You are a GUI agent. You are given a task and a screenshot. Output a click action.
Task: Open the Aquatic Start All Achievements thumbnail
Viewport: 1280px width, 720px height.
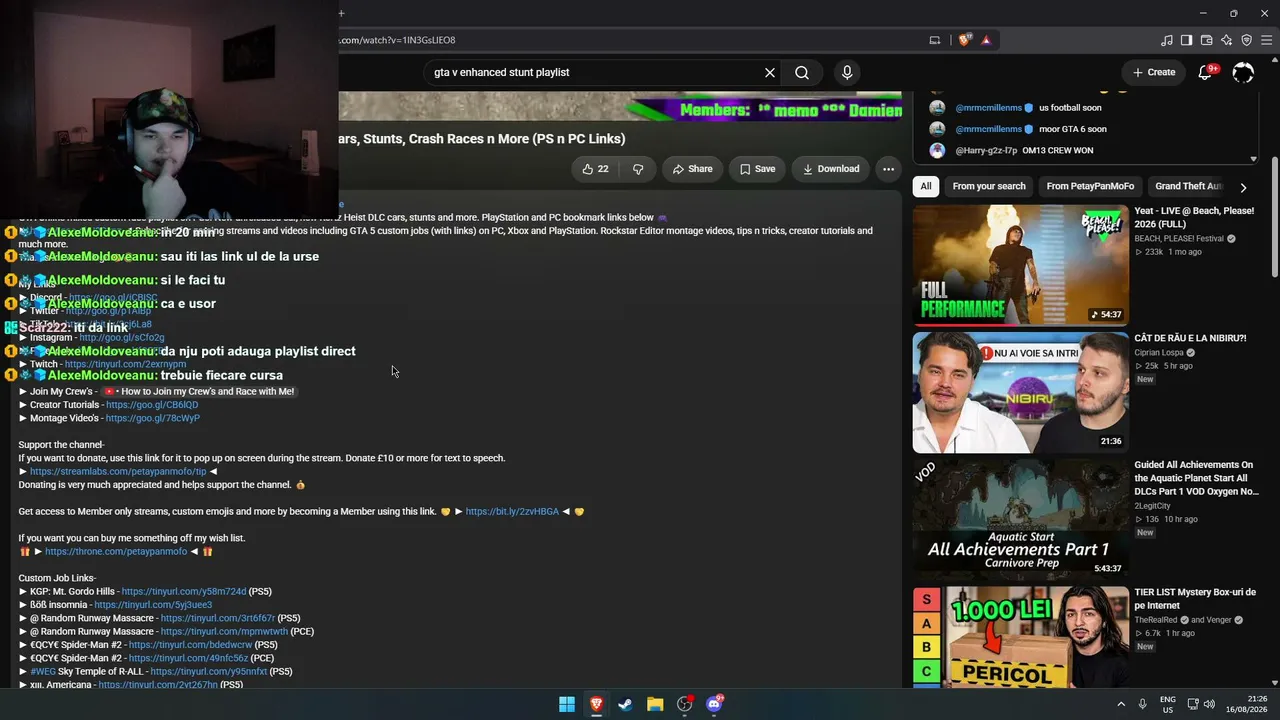(1020, 519)
